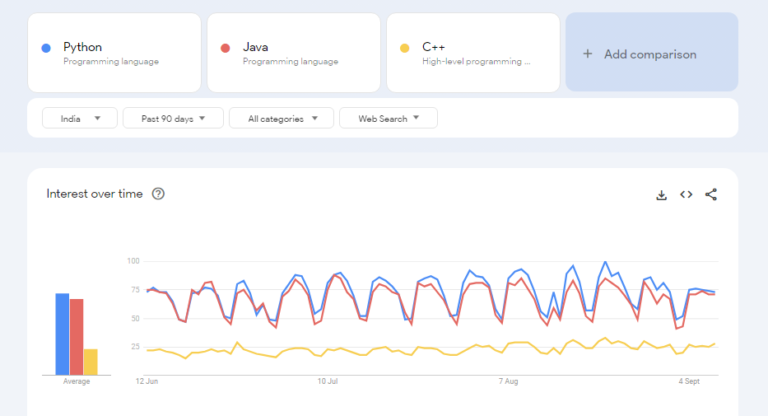Open the All categories dropdown
768x416 pixels.
(281, 118)
